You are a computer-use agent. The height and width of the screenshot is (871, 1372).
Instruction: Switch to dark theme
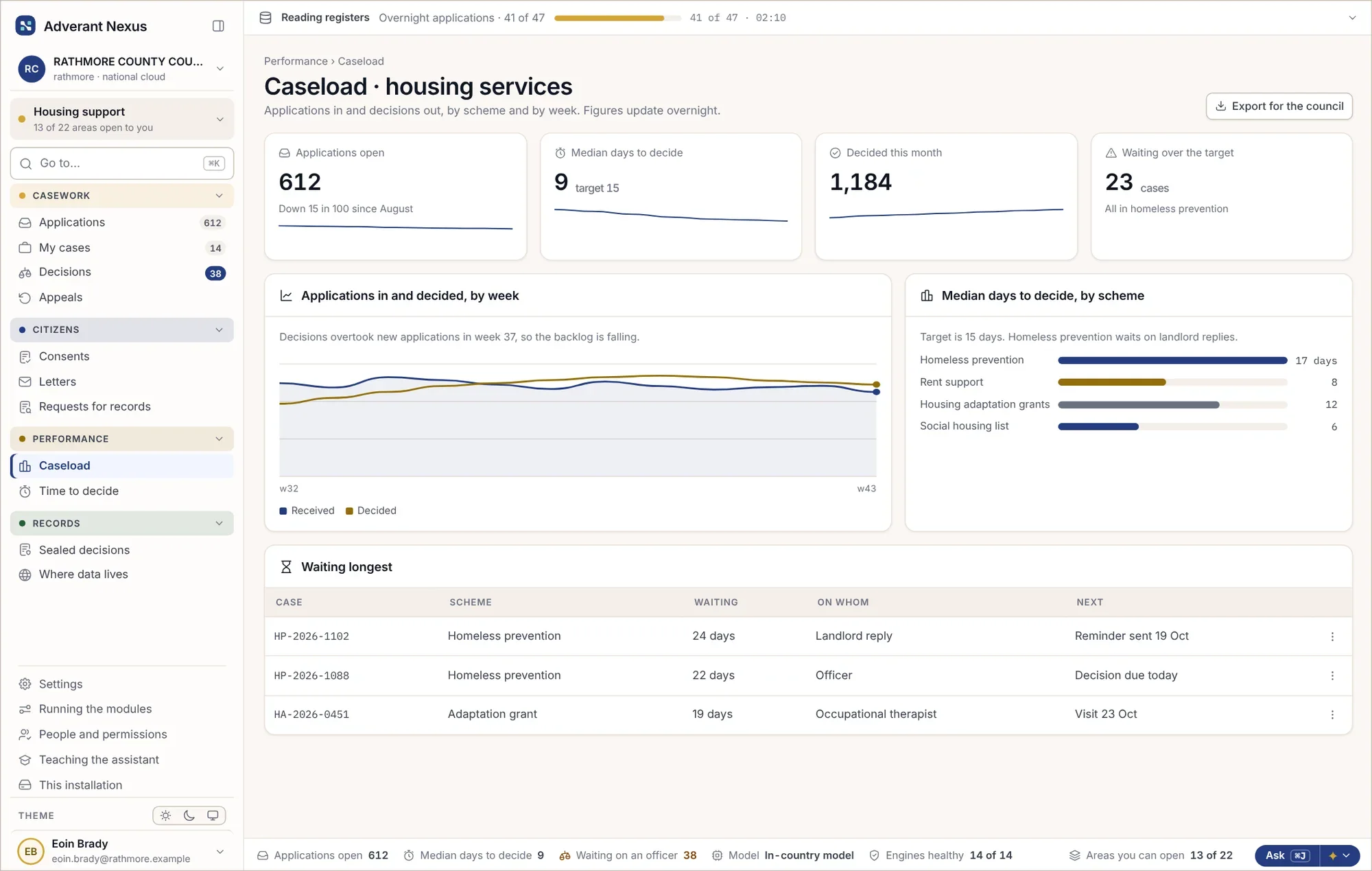189,815
